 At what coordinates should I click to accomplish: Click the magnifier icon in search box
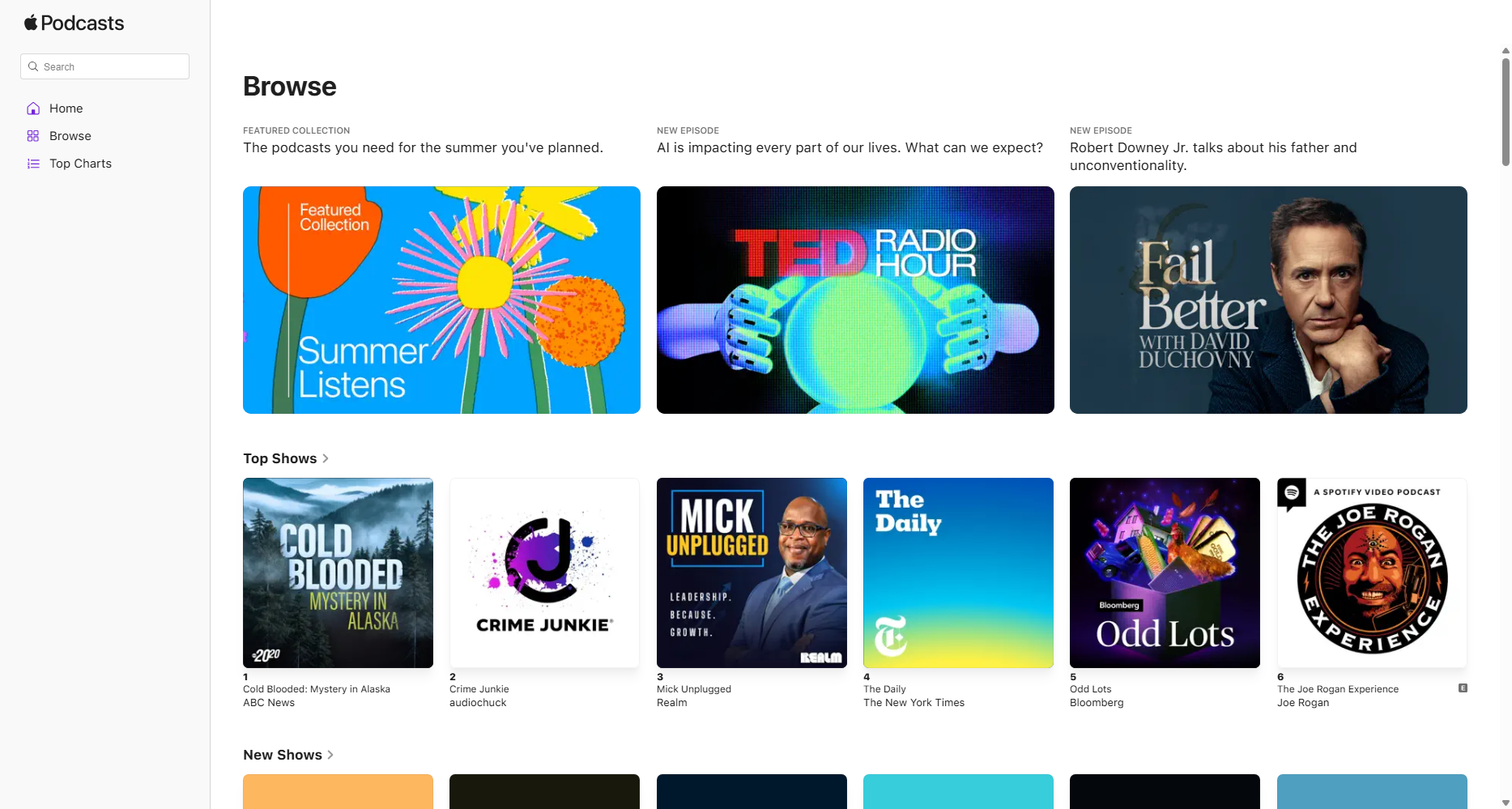click(33, 66)
